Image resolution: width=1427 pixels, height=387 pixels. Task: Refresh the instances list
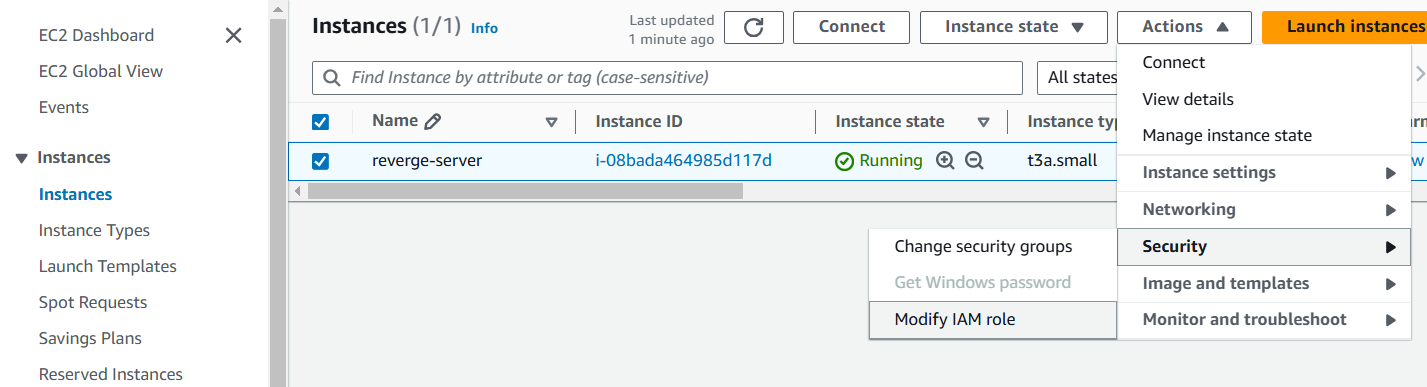pyautogui.click(x=754, y=27)
